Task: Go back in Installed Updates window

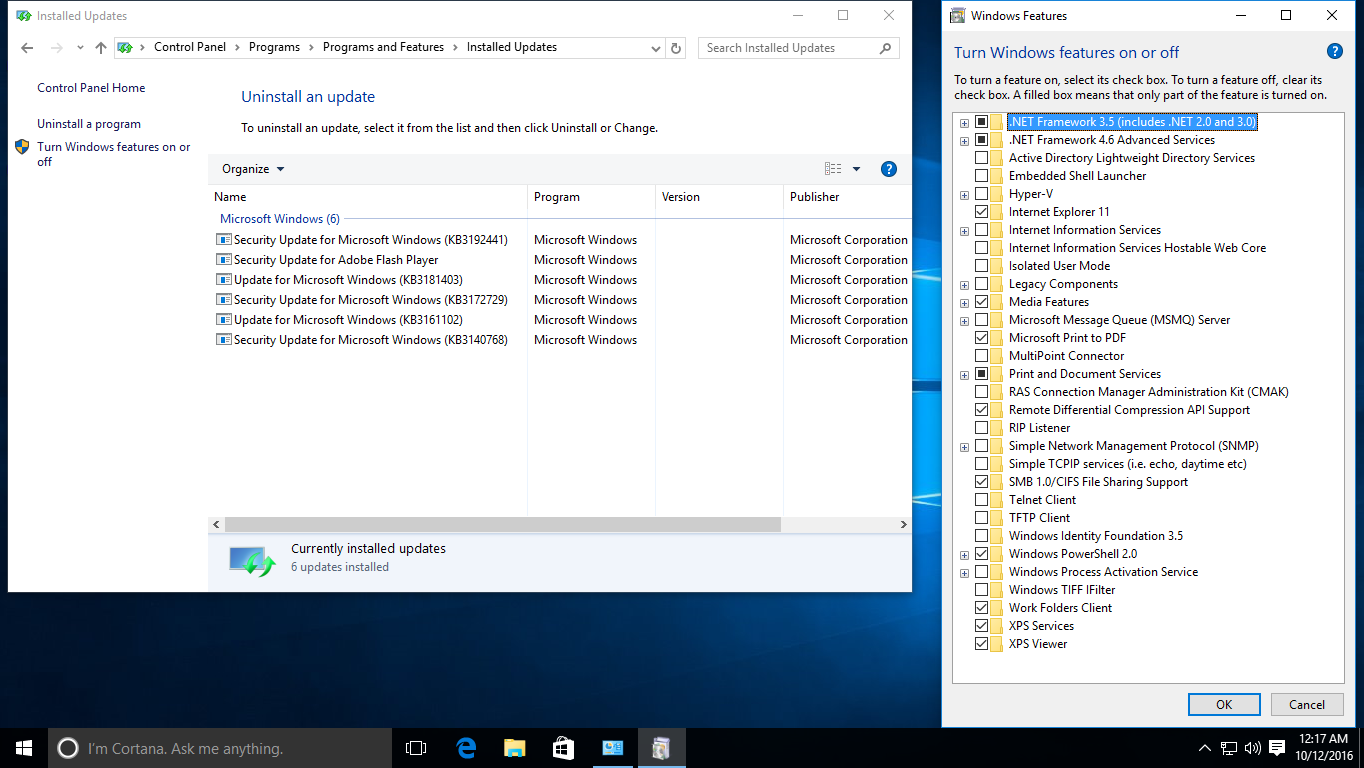Action: pyautogui.click(x=27, y=48)
